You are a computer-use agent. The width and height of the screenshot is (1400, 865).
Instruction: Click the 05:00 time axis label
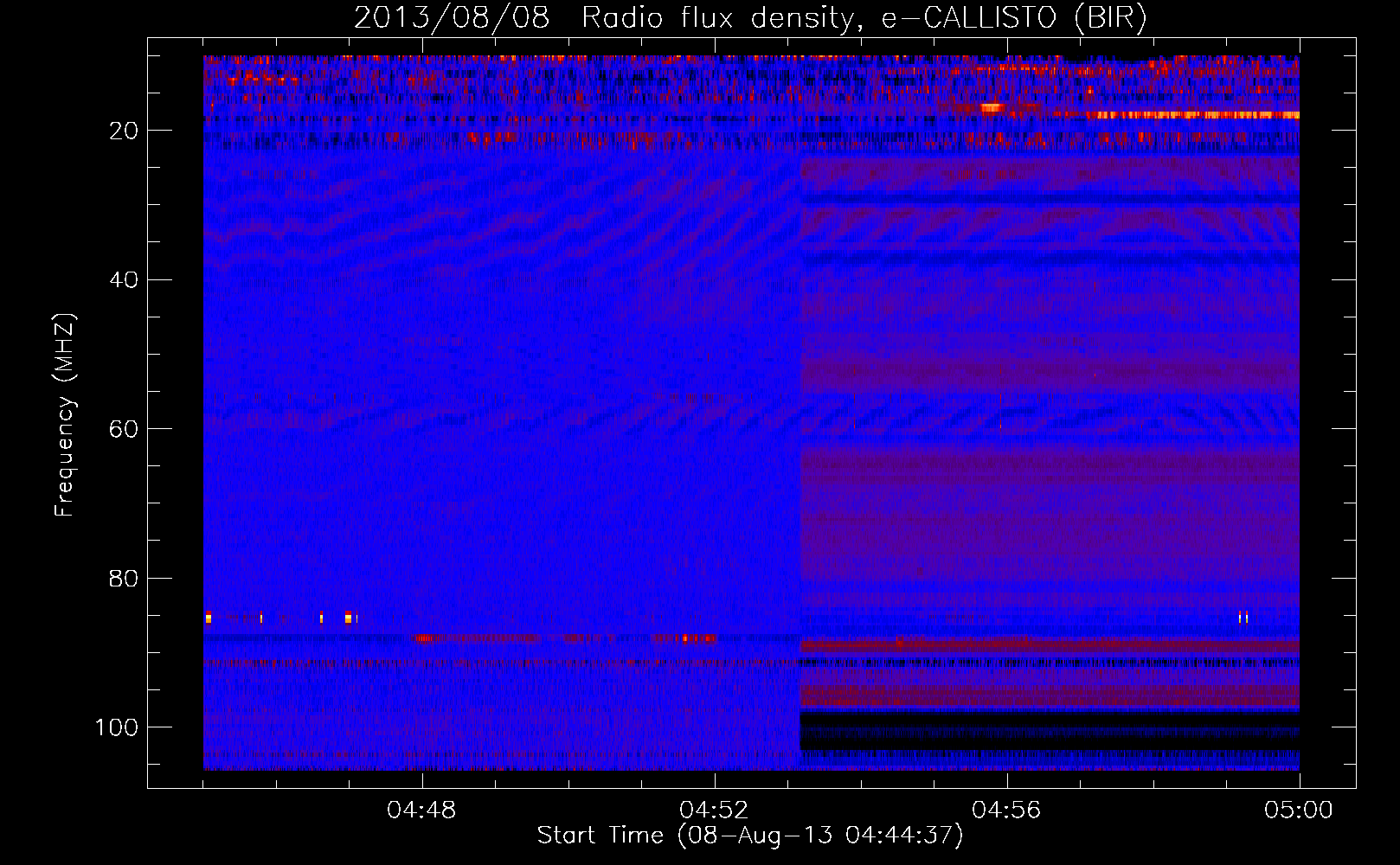(1299, 811)
